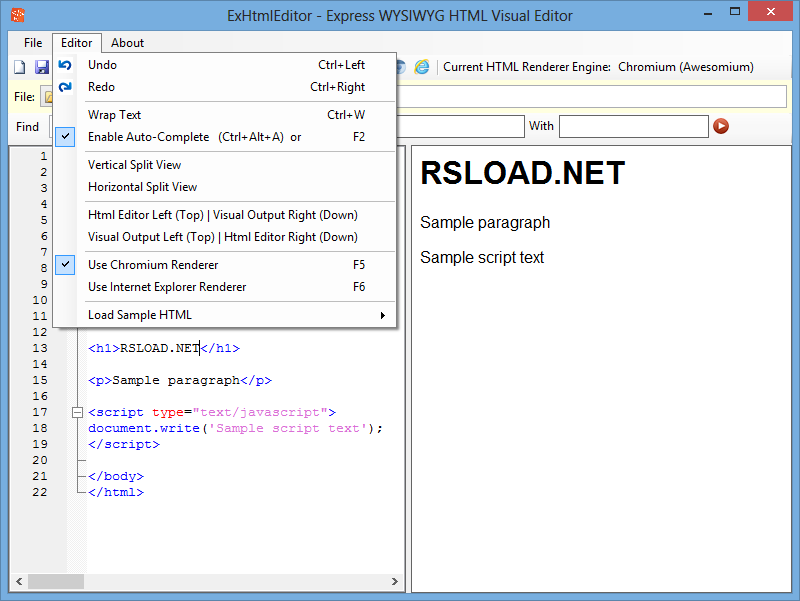The image size is (800, 601).
Task: Toggle Use Chromium Renderer checkmark
Action: point(65,265)
